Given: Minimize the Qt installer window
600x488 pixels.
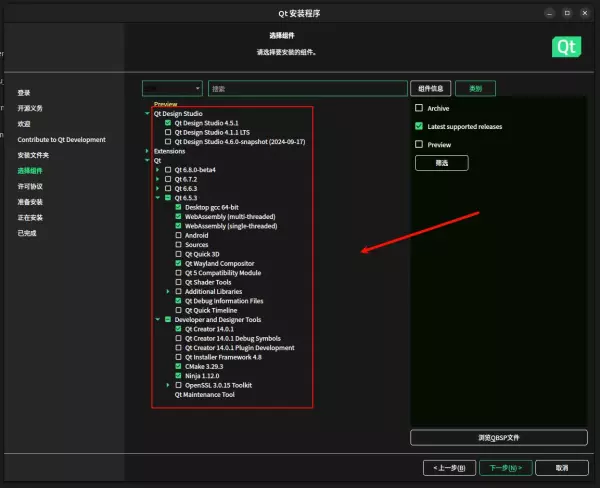Looking at the screenshot, I should coord(549,13).
